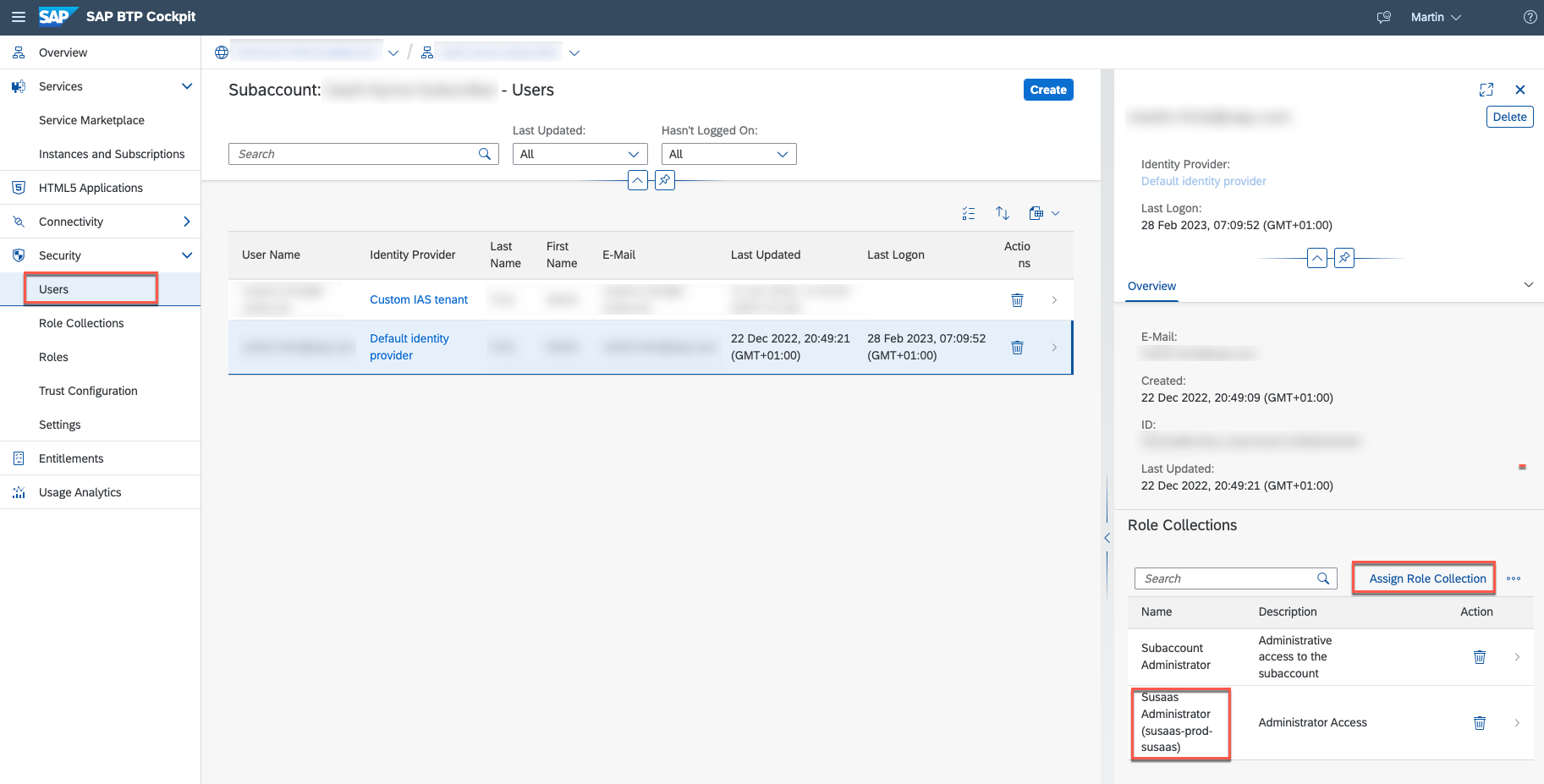Open the Roles page
This screenshot has height=784, width=1544.
[53, 357]
